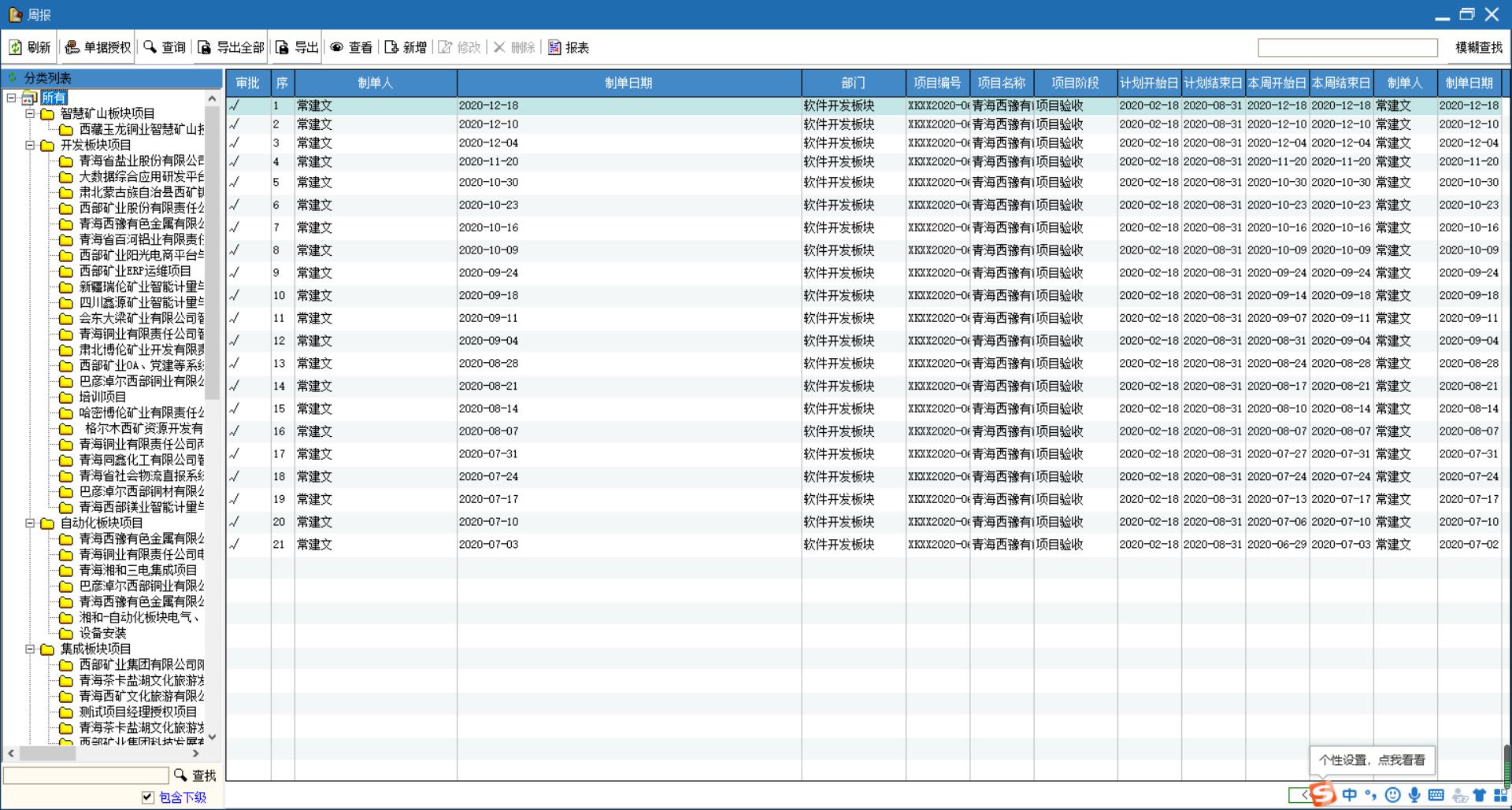Screen dimensions: 1512x810
Task: Click 导出全部 export all icon
Action: coord(205,48)
